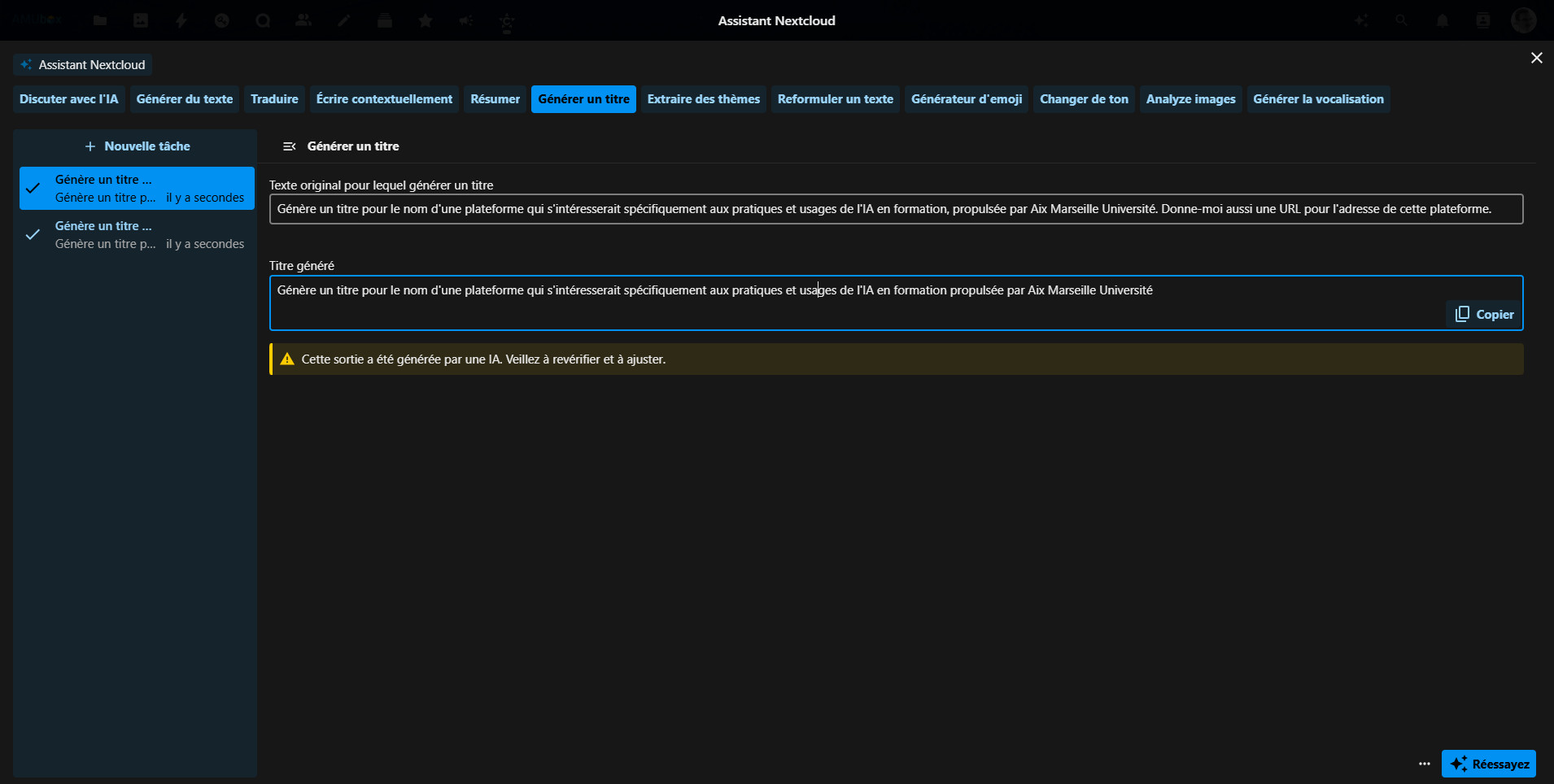Select the Discuter avec l'IA tab
Screen dimensions: 1554x784
[x=69, y=99]
